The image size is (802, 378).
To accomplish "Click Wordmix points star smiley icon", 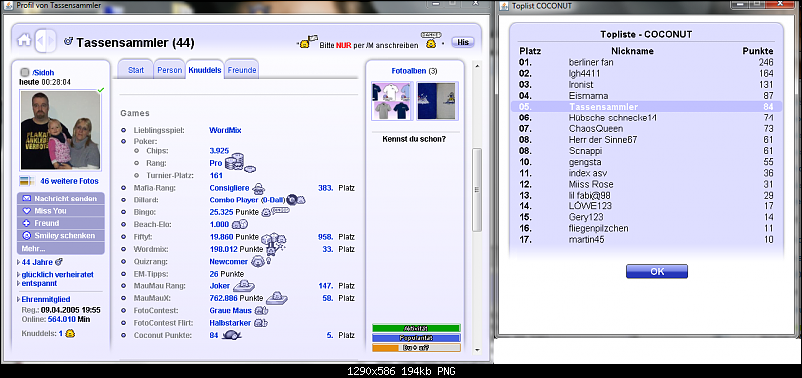I will (x=275, y=249).
